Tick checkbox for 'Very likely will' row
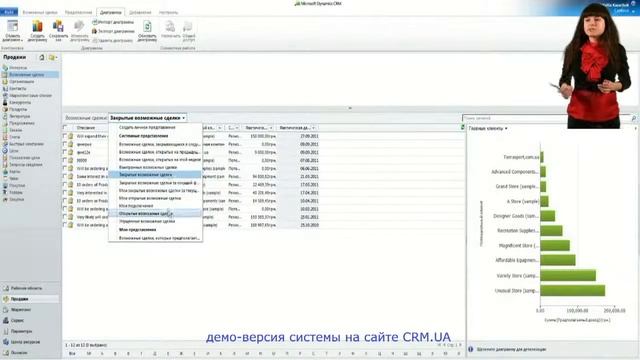The width and height of the screenshot is (640, 360). pyautogui.click(x=65, y=217)
